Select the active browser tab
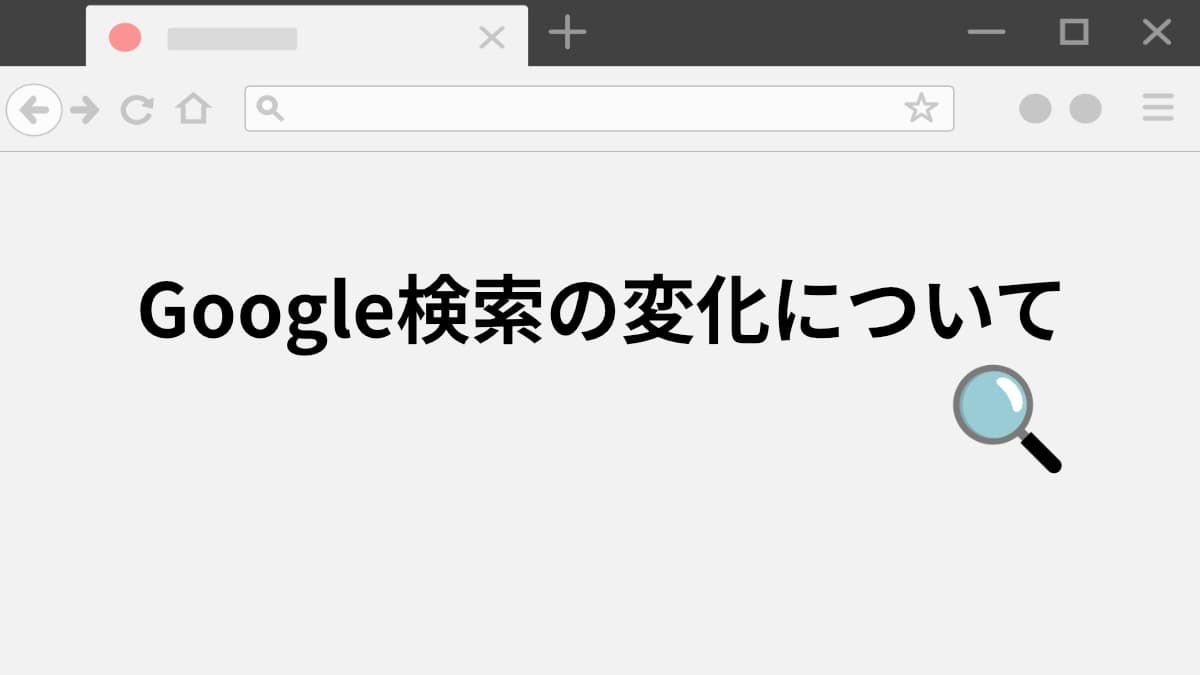1200x675 pixels. tap(307, 36)
